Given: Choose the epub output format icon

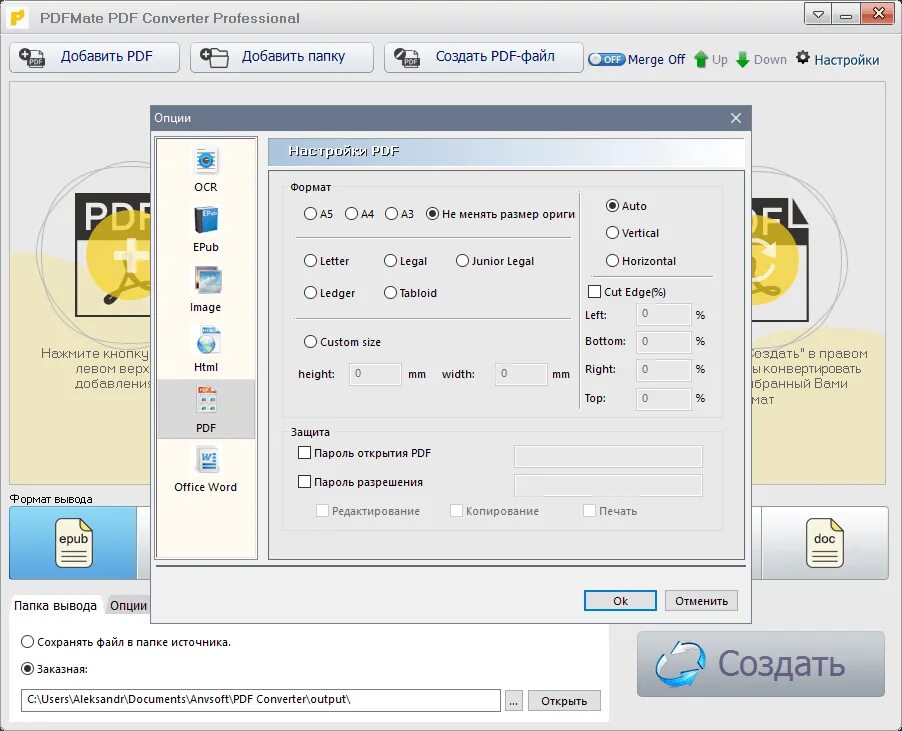Looking at the screenshot, I should [73, 542].
